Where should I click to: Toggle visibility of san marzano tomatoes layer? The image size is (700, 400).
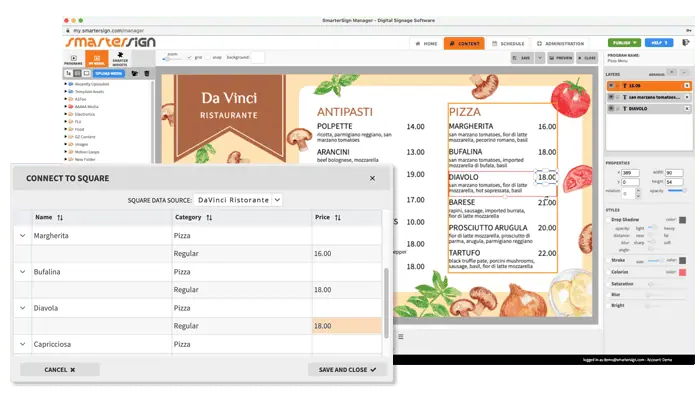click(611, 97)
